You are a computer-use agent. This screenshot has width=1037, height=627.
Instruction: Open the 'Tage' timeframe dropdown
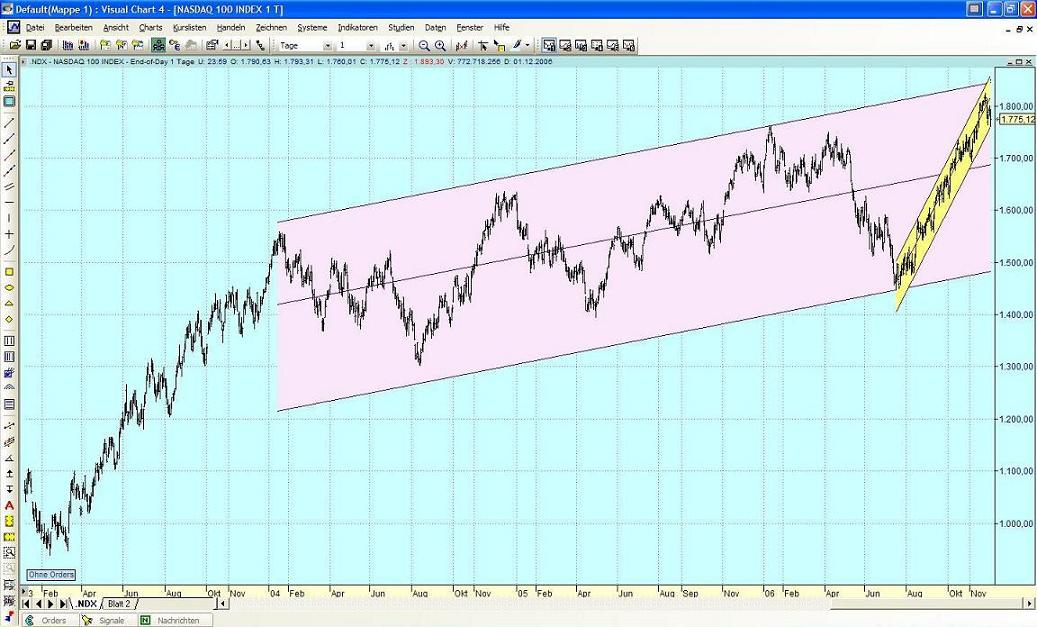327,46
